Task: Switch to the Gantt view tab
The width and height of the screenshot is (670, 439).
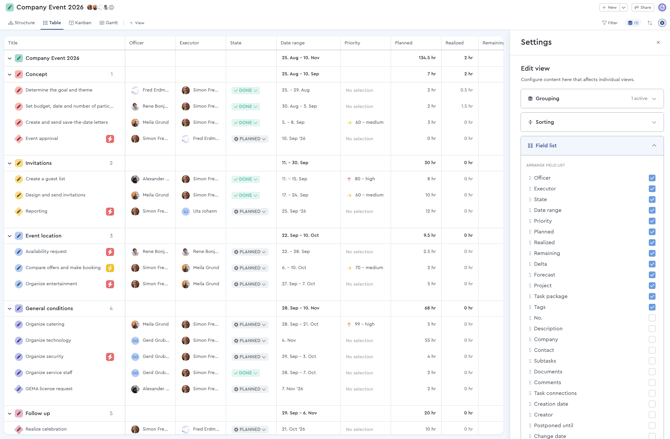Action: pyautogui.click(x=109, y=23)
